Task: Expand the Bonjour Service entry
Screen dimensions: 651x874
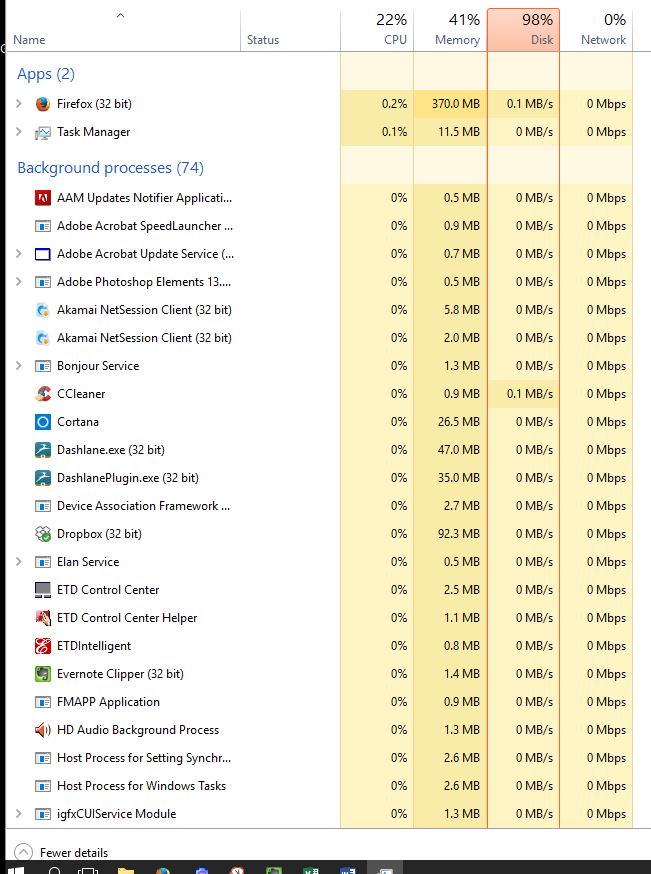Action: click(19, 366)
